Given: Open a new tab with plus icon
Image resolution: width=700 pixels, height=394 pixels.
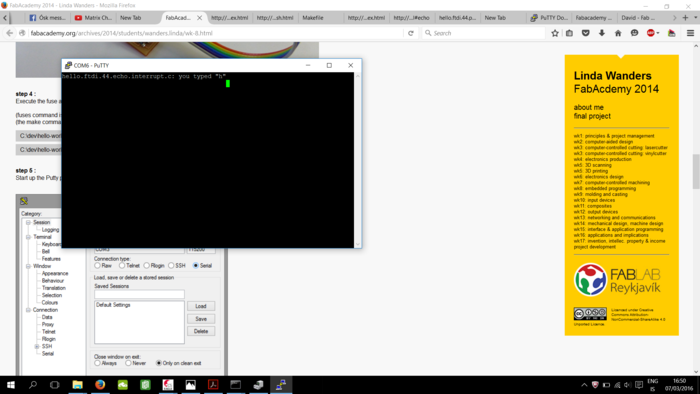Looking at the screenshot, I should [x=686, y=18].
